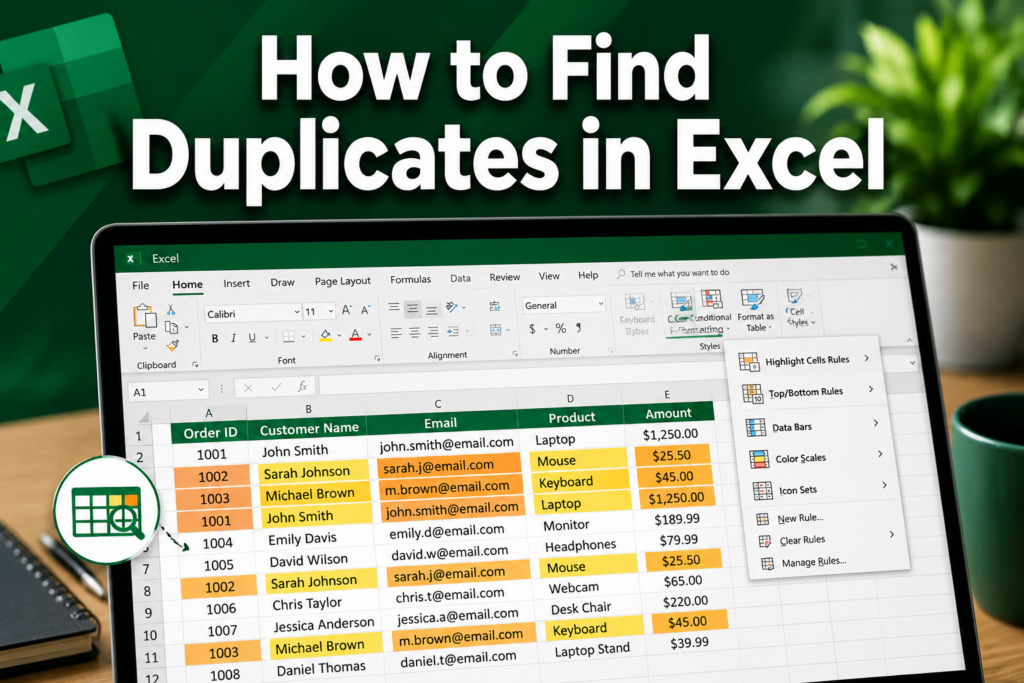Click the Align Left icon
The image size is (1024, 683).
(396, 334)
